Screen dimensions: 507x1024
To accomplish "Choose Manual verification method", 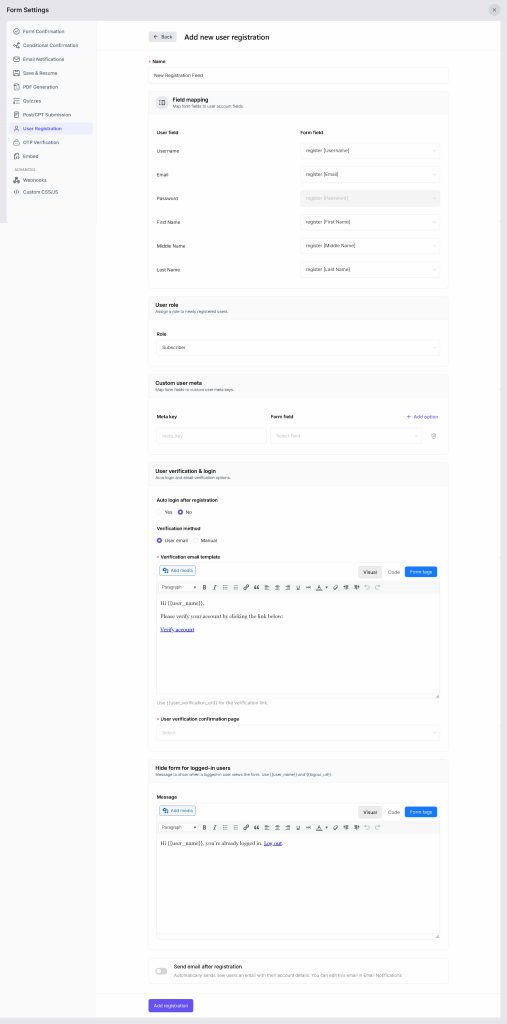I will click(x=205, y=540).
